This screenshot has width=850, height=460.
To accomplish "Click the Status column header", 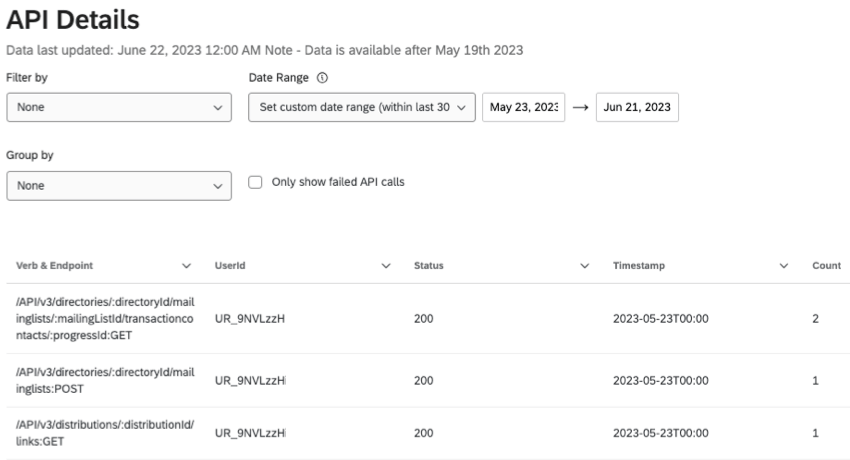I will (429, 265).
